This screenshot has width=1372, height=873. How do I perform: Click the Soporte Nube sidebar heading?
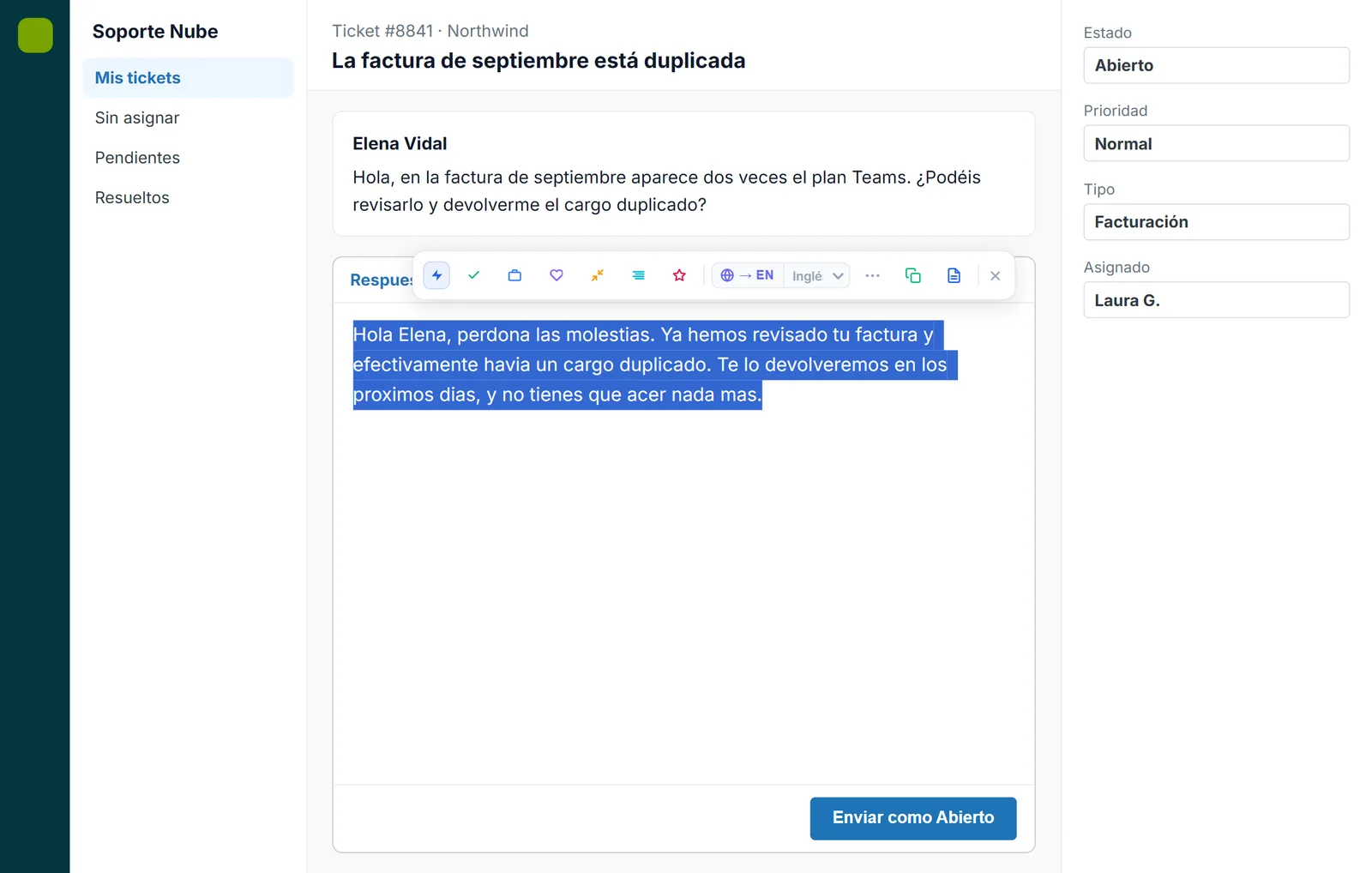coord(155,32)
